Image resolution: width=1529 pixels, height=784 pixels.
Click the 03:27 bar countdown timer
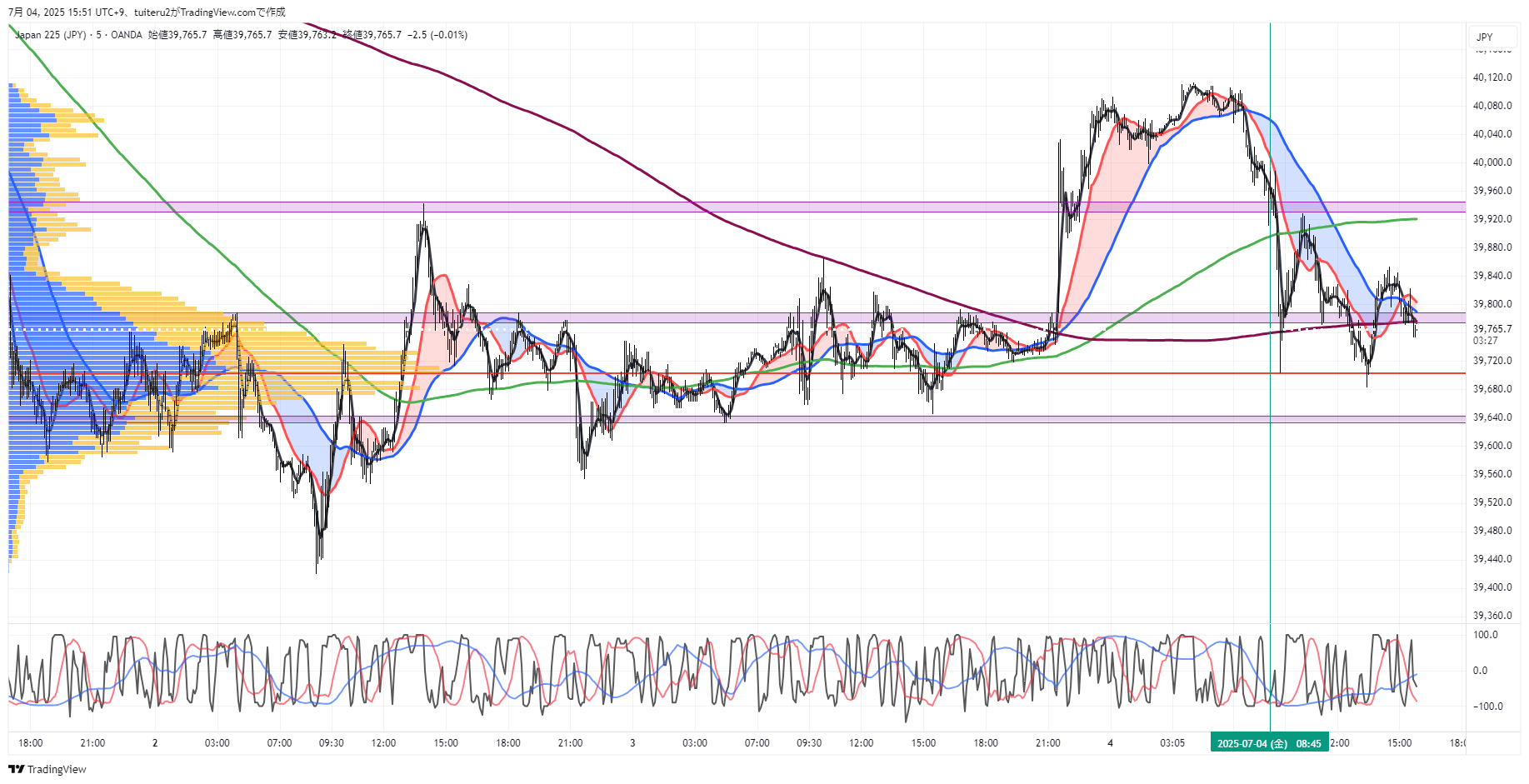pyautogui.click(x=1485, y=341)
